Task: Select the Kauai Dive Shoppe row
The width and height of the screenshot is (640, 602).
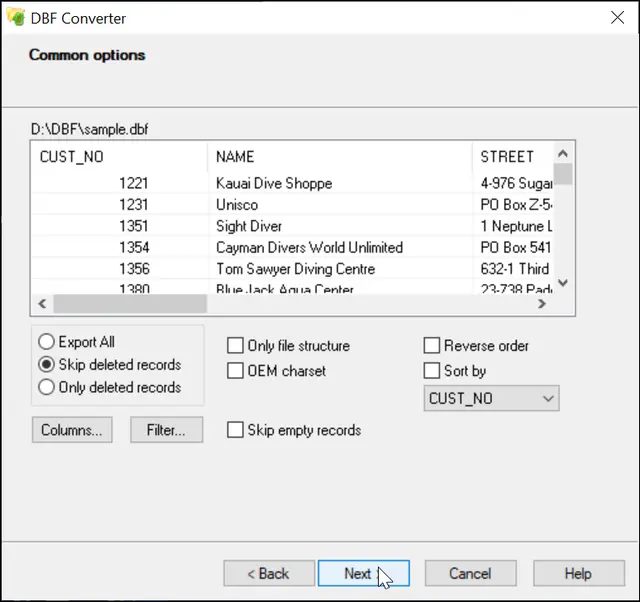Action: click(x=274, y=184)
